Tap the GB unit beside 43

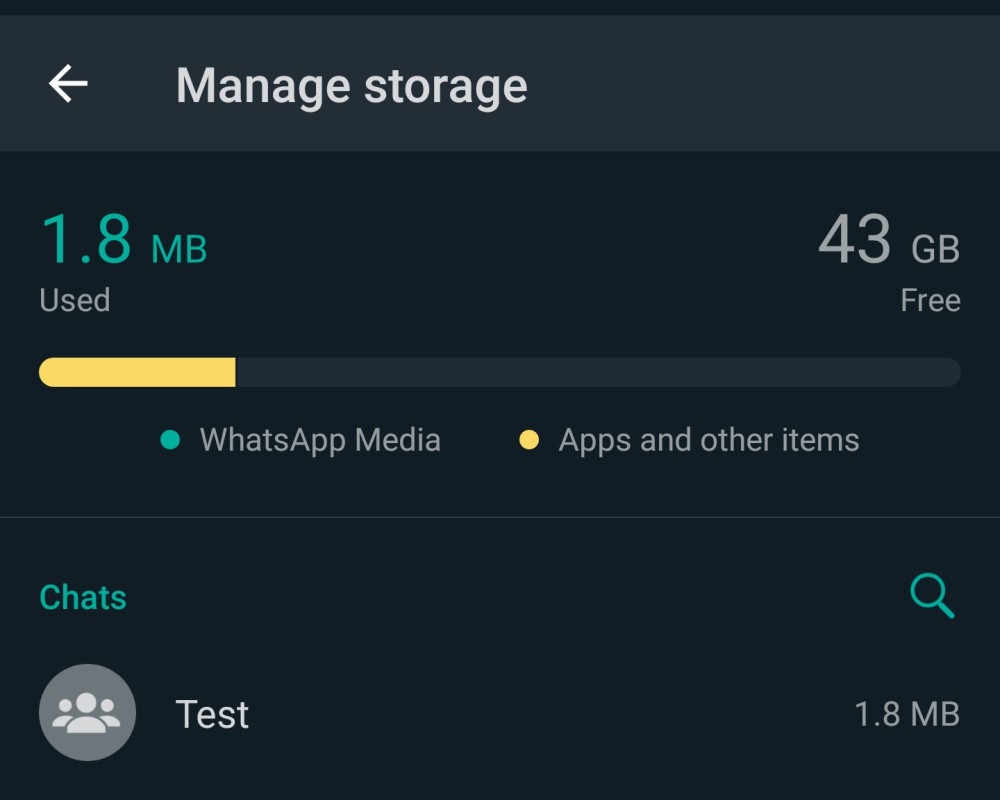pos(936,249)
